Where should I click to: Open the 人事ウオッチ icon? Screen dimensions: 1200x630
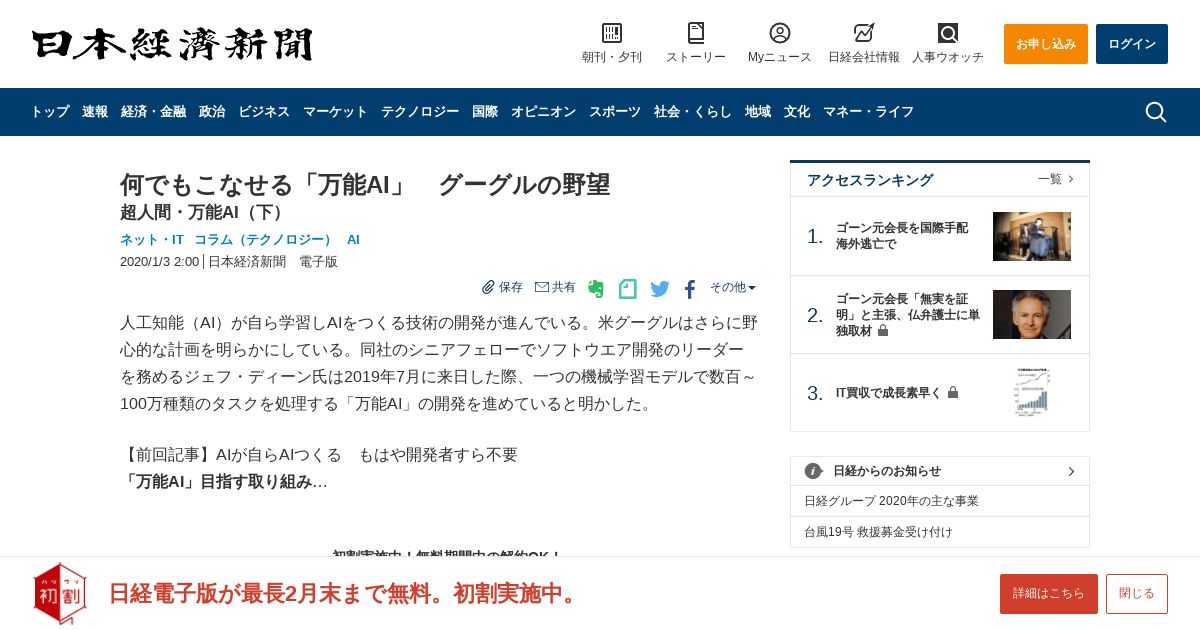pyautogui.click(x=948, y=33)
